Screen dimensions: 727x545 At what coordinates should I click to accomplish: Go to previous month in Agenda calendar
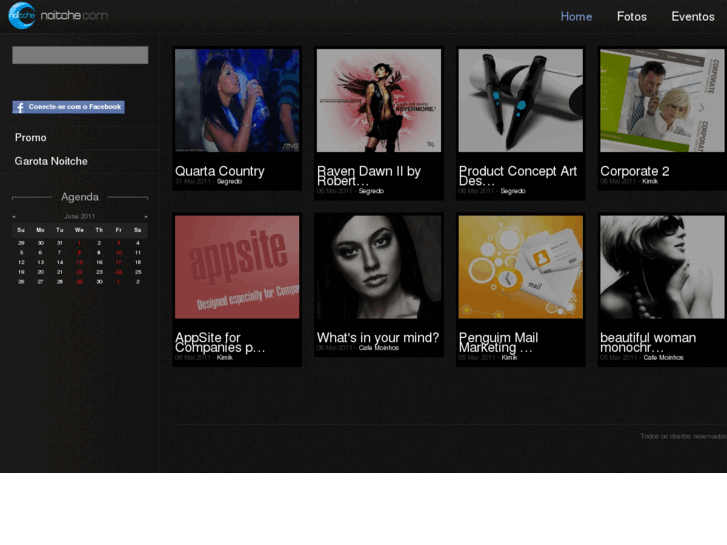tap(14, 217)
